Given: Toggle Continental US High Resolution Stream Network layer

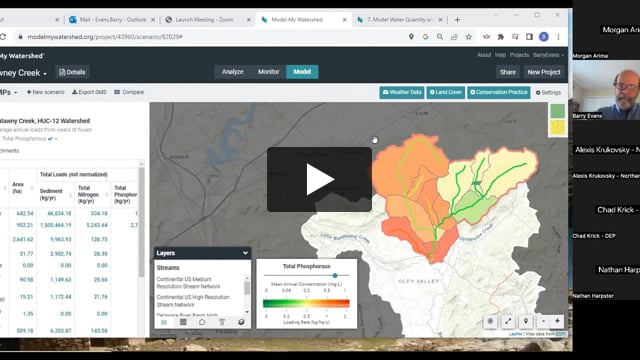Looking at the screenshot, I should 193,301.
